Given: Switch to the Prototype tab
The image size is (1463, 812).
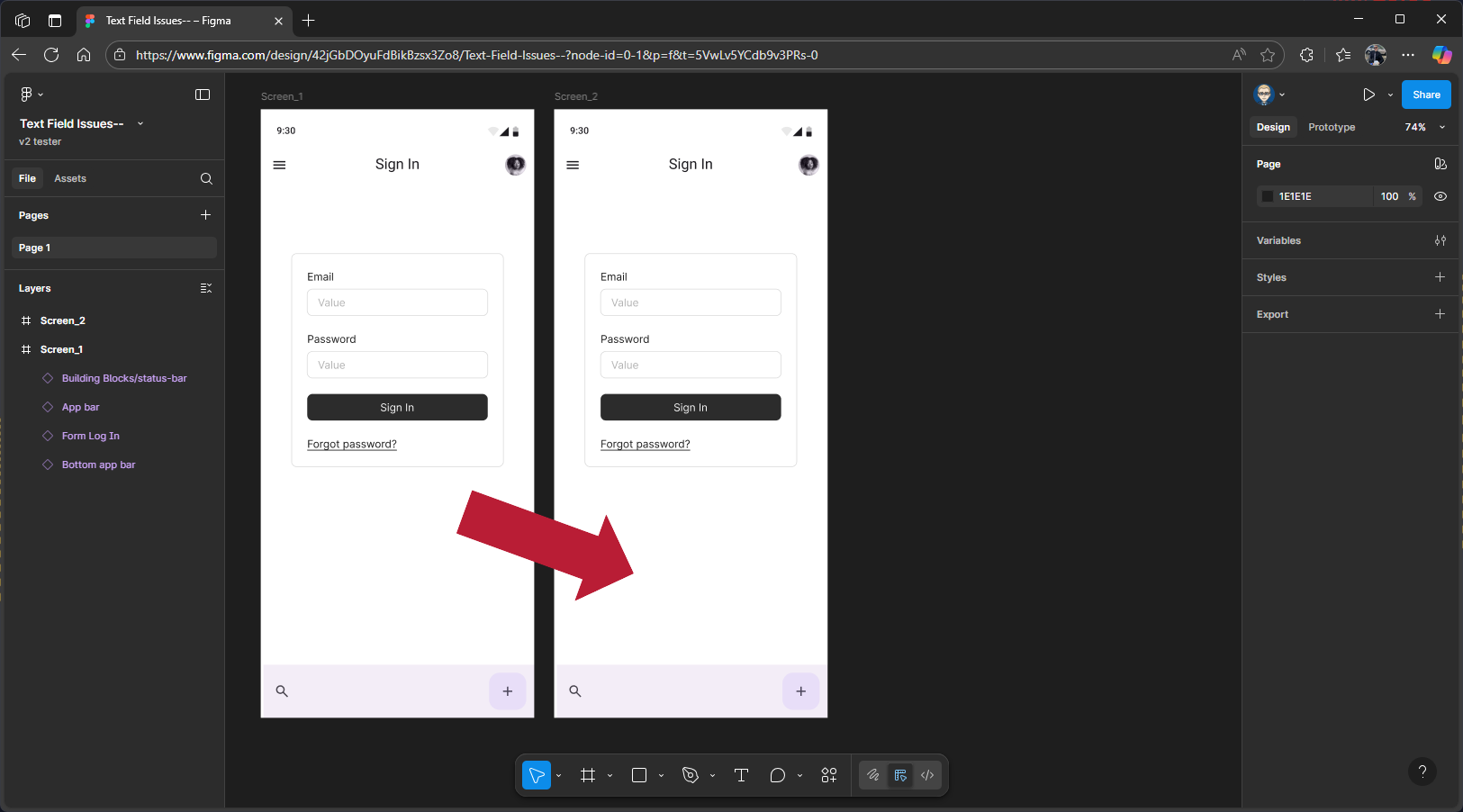Looking at the screenshot, I should (x=1332, y=127).
